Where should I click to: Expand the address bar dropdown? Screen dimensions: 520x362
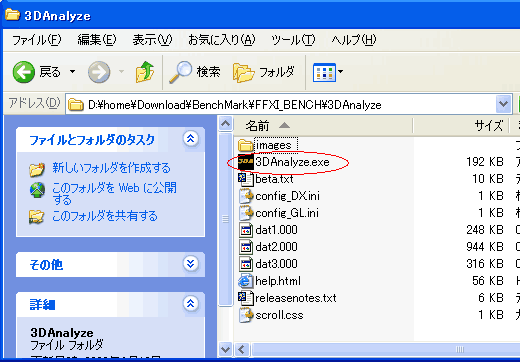click(x=503, y=104)
